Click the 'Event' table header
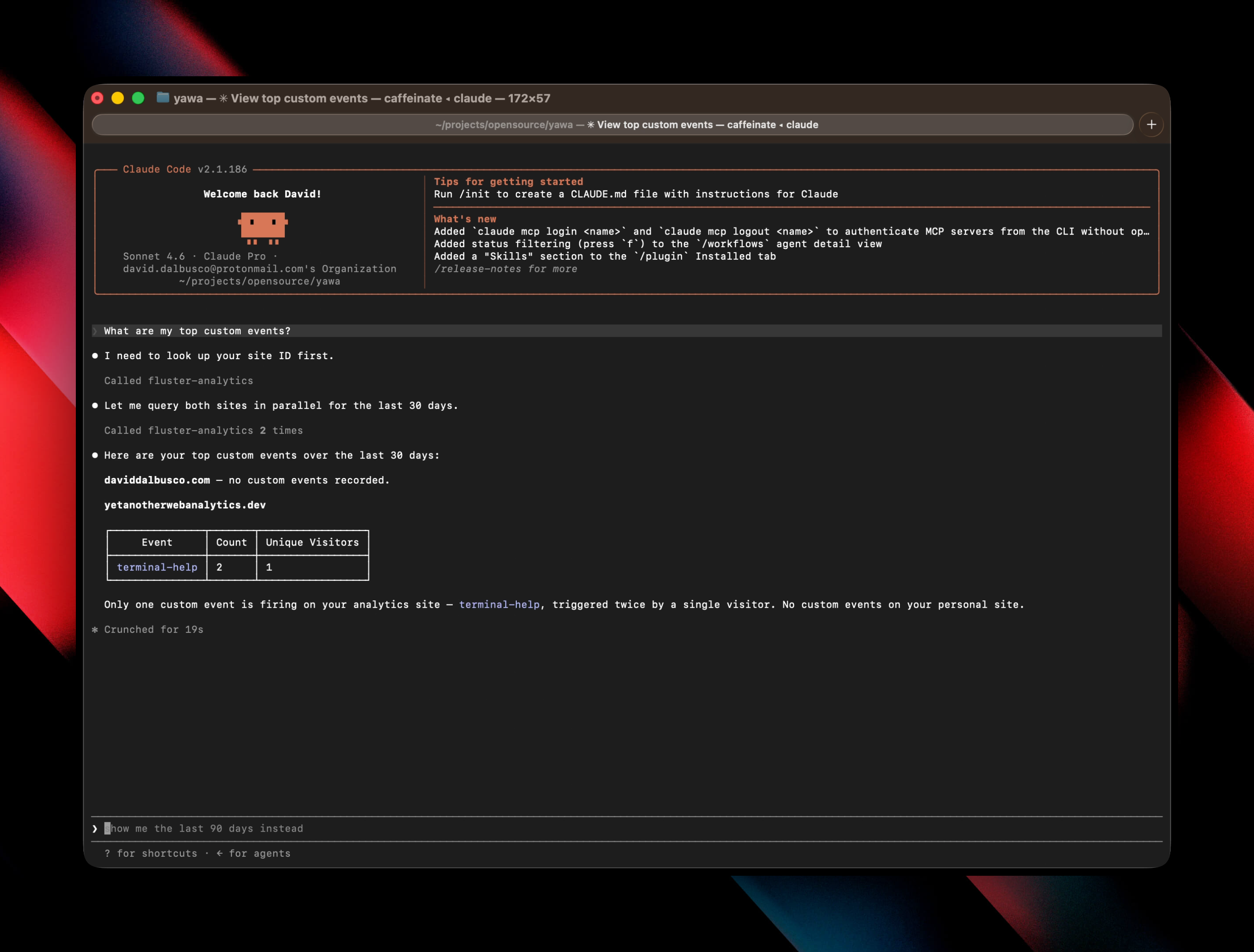 point(157,542)
